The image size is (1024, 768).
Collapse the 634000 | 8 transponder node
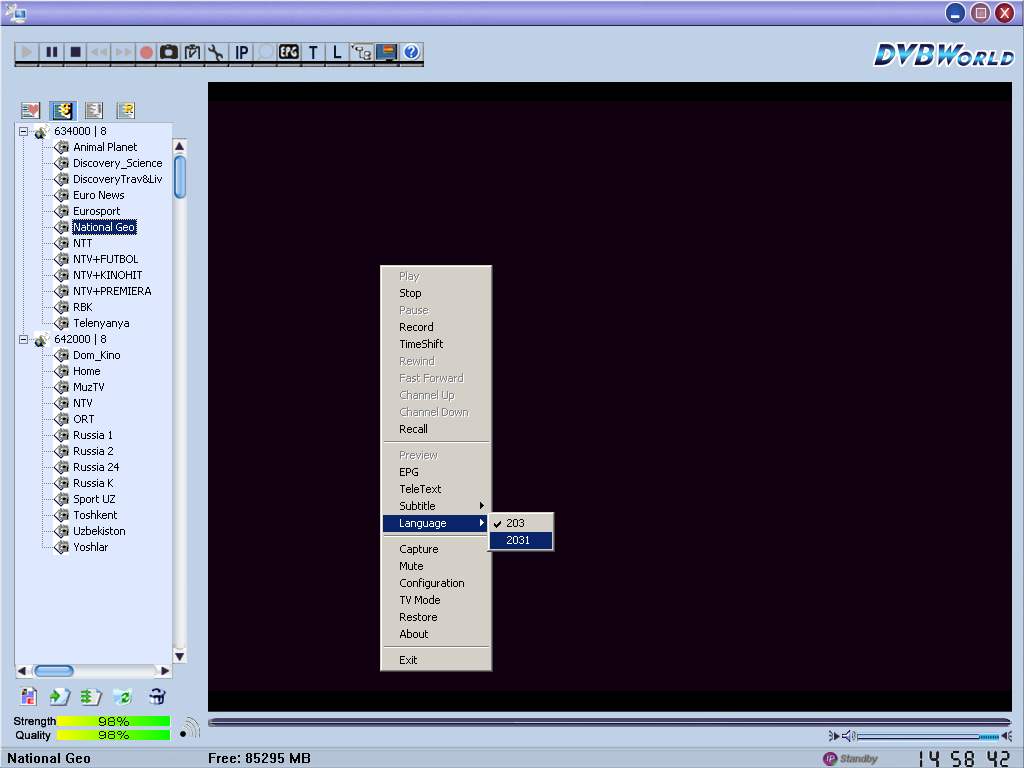point(23,131)
